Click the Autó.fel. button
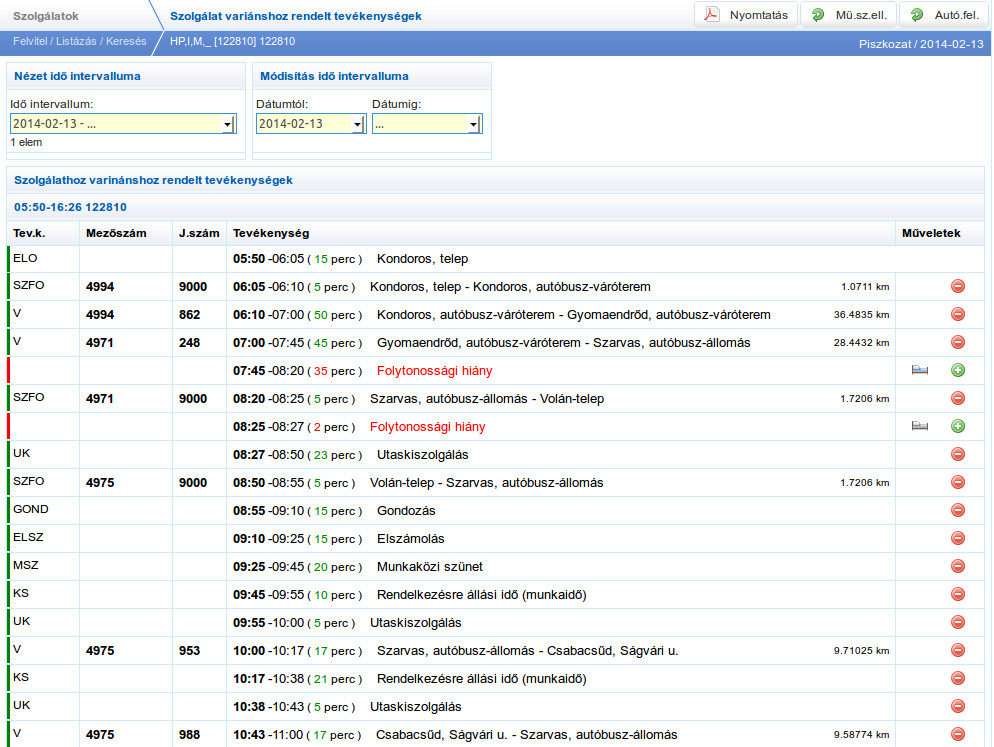Viewport: 994px width, 747px height. point(944,15)
